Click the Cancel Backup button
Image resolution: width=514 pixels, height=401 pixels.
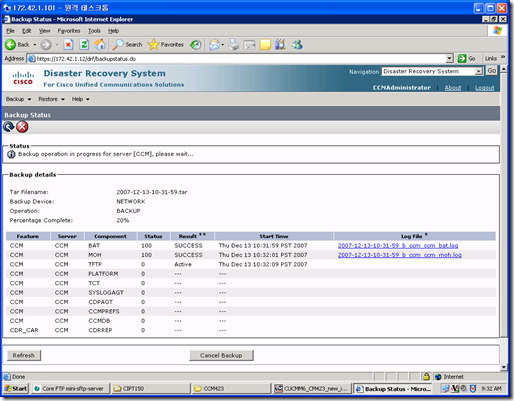(221, 355)
